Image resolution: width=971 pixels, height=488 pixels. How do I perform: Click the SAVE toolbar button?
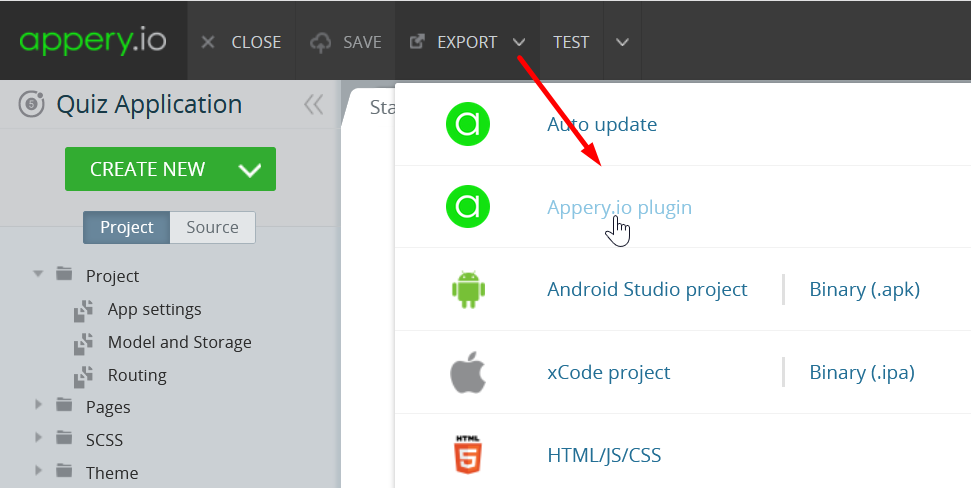[x=346, y=41]
